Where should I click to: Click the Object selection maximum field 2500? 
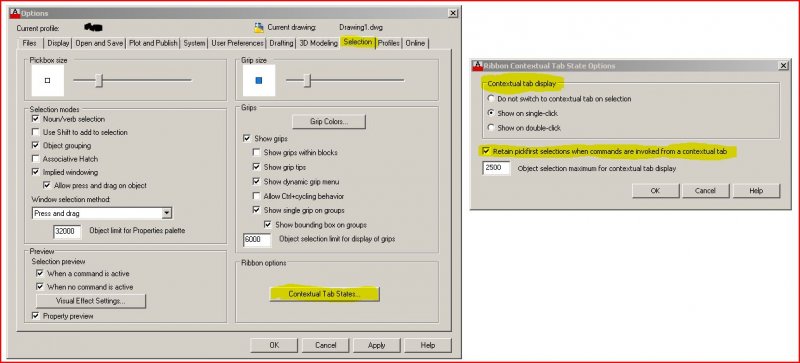496,168
